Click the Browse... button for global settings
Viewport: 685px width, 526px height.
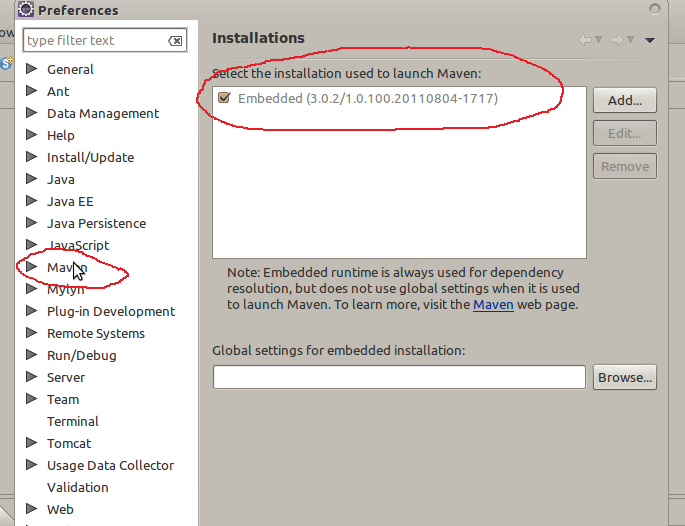[x=625, y=377]
